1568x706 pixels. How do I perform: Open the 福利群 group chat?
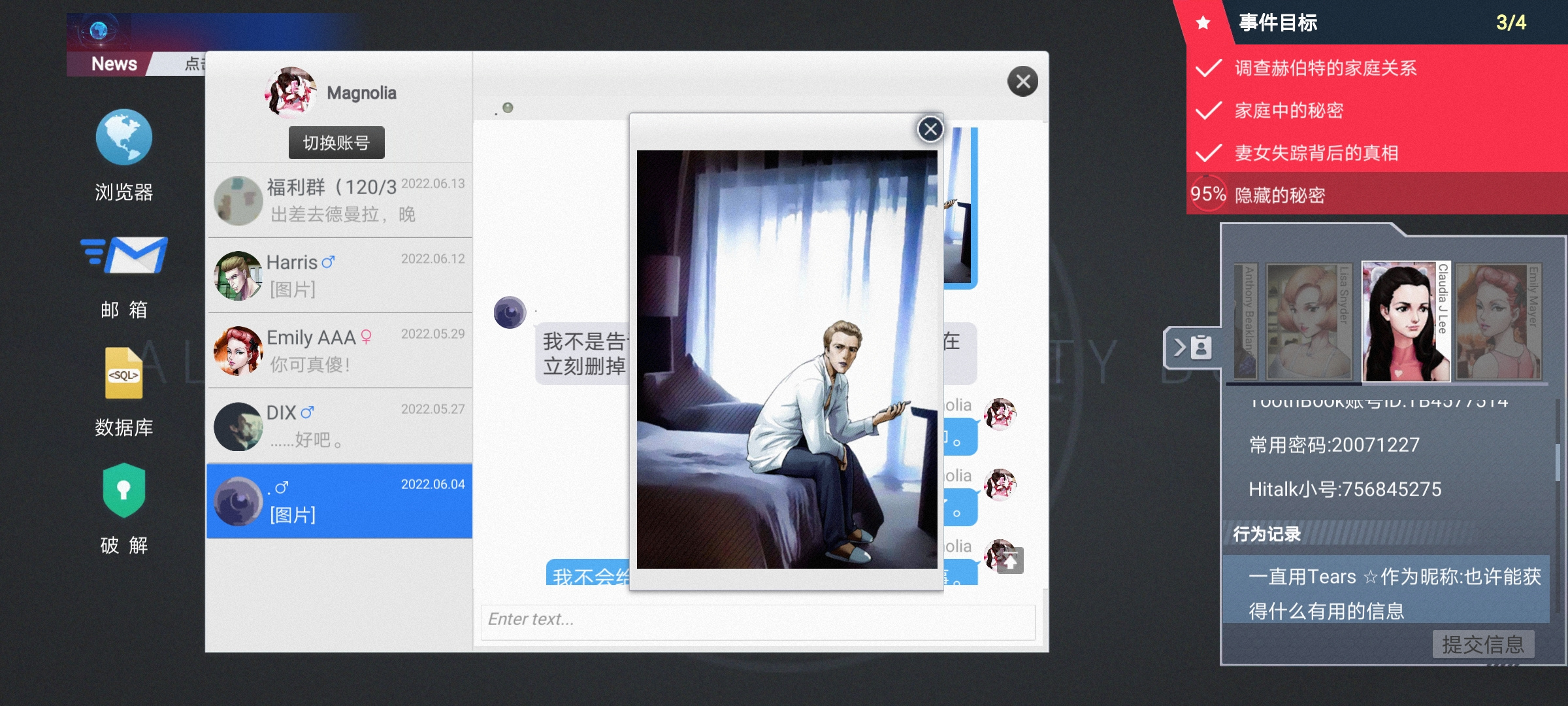(x=339, y=200)
